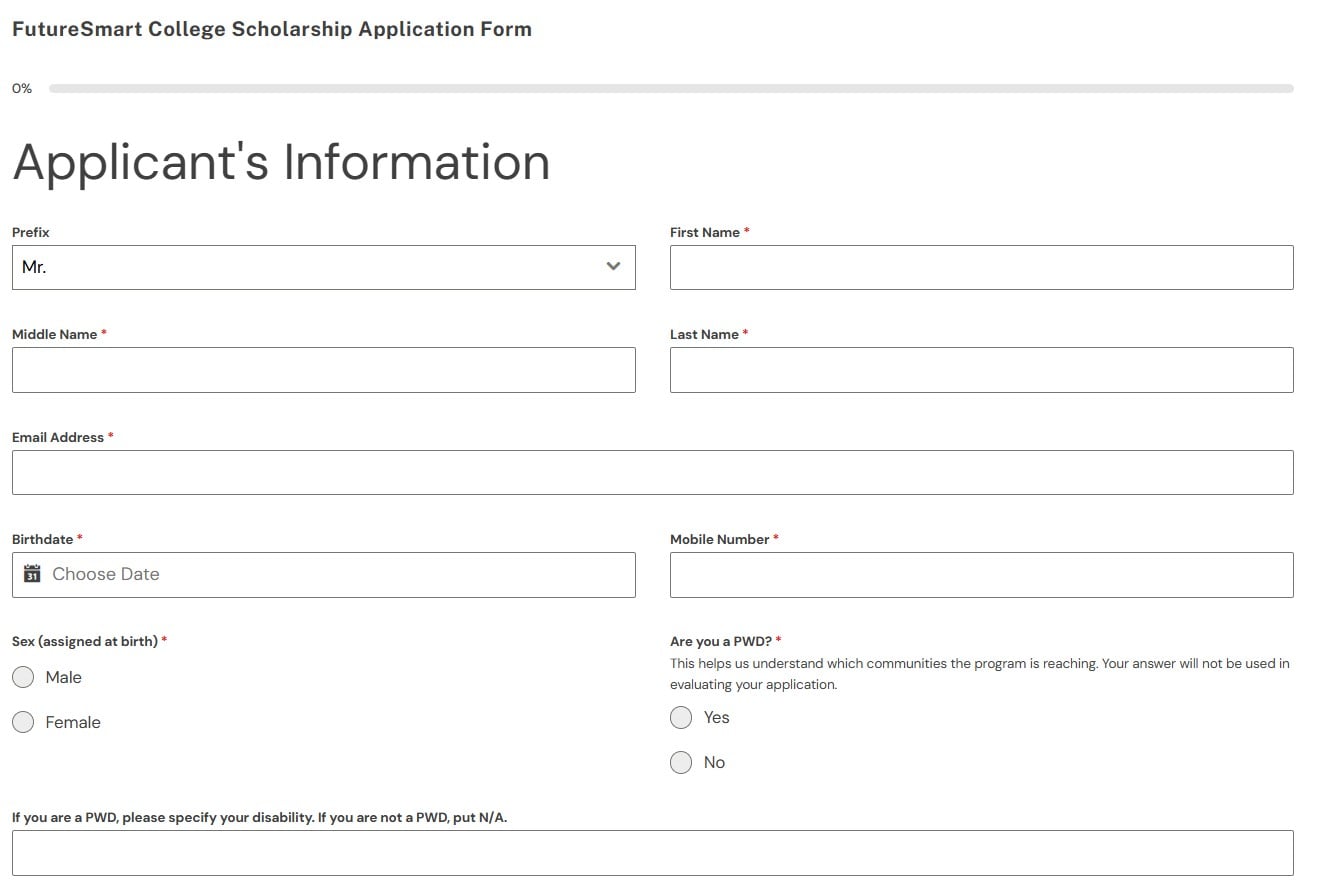Click the form progress bar
The width and height of the screenshot is (1335, 887).
click(671, 88)
